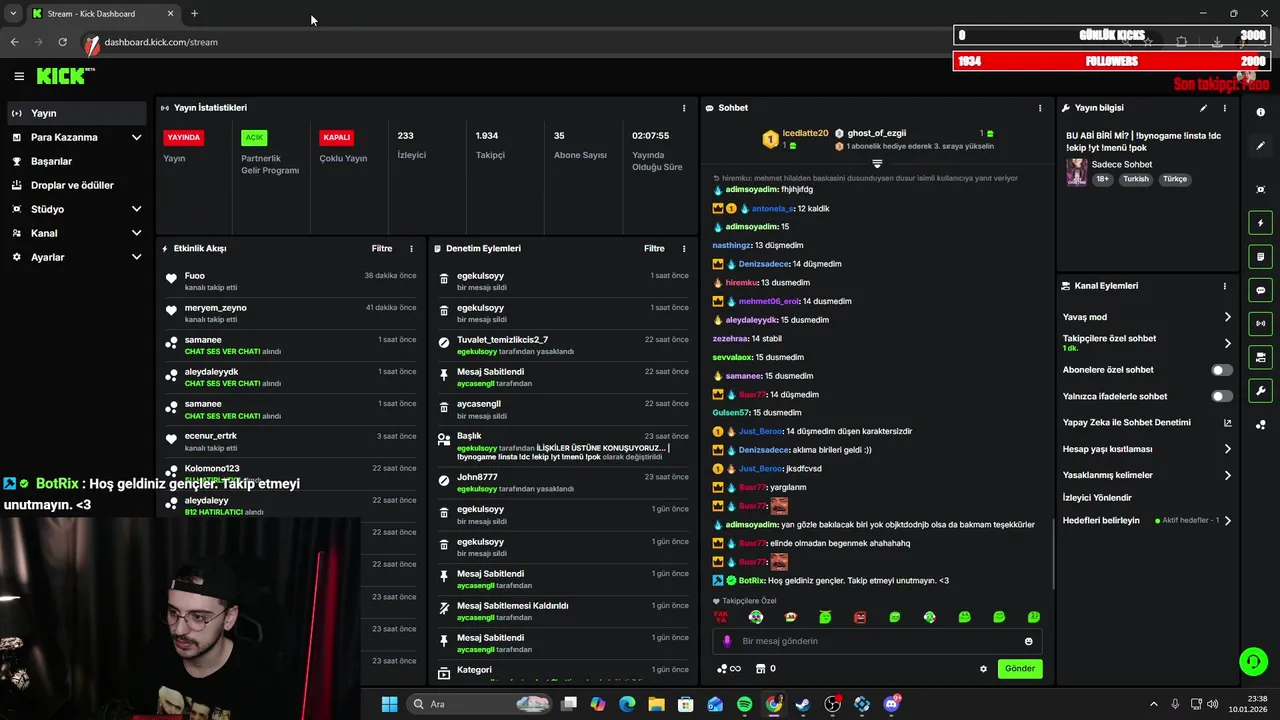Click the Fuoo follow activity entry

pos(290,281)
